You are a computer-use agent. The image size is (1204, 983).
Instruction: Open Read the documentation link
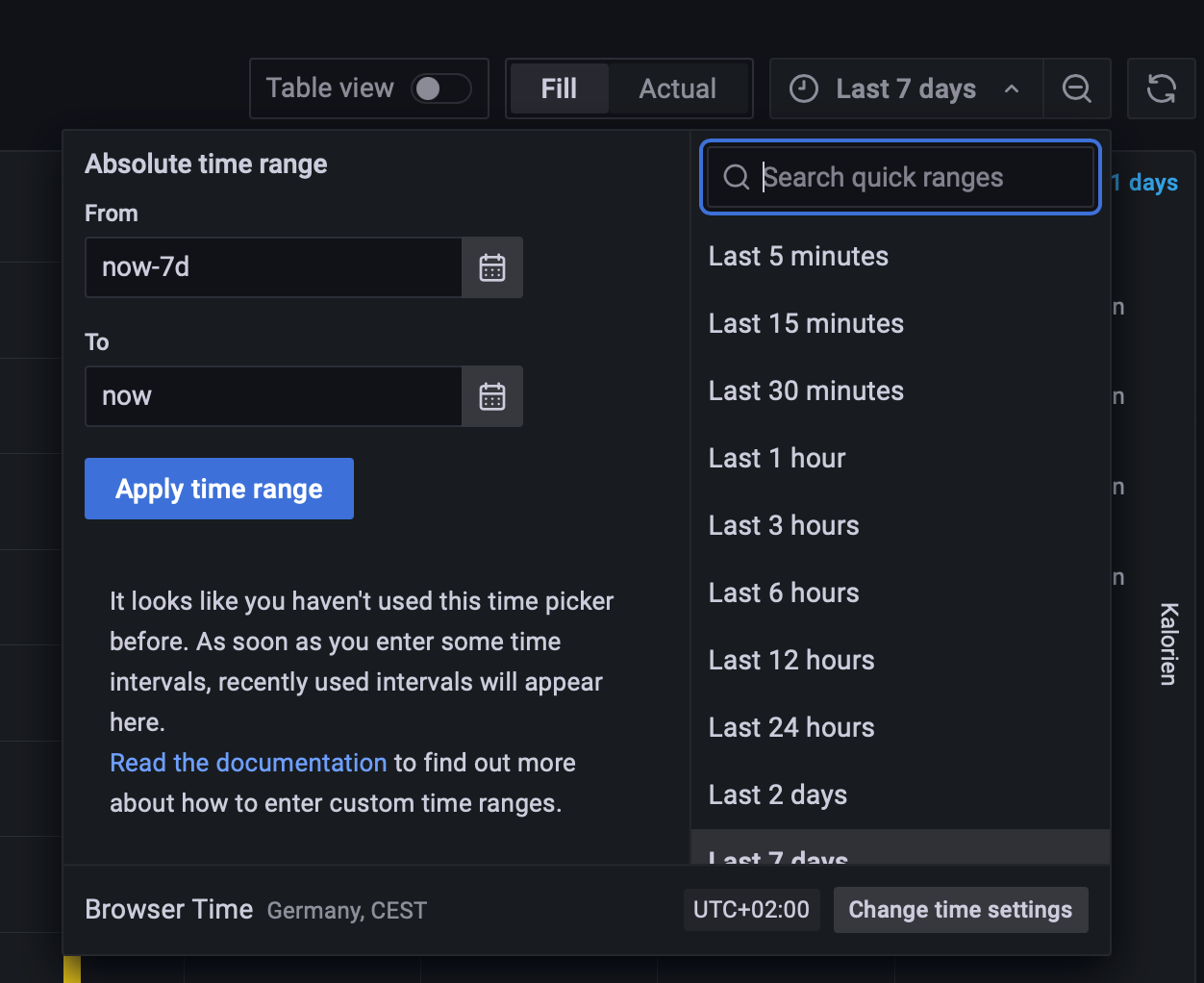pos(248,763)
